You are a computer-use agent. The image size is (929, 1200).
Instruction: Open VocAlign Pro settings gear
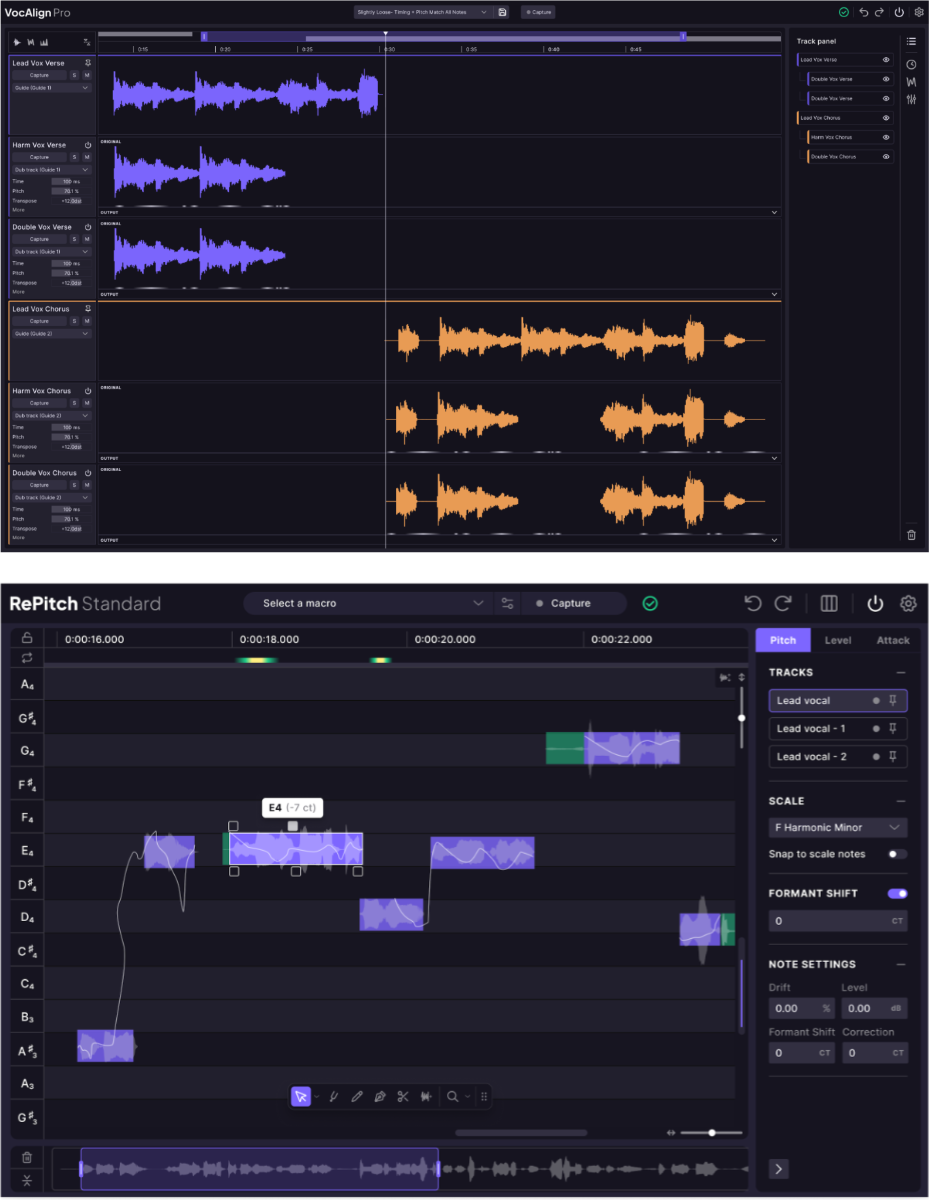(x=918, y=12)
